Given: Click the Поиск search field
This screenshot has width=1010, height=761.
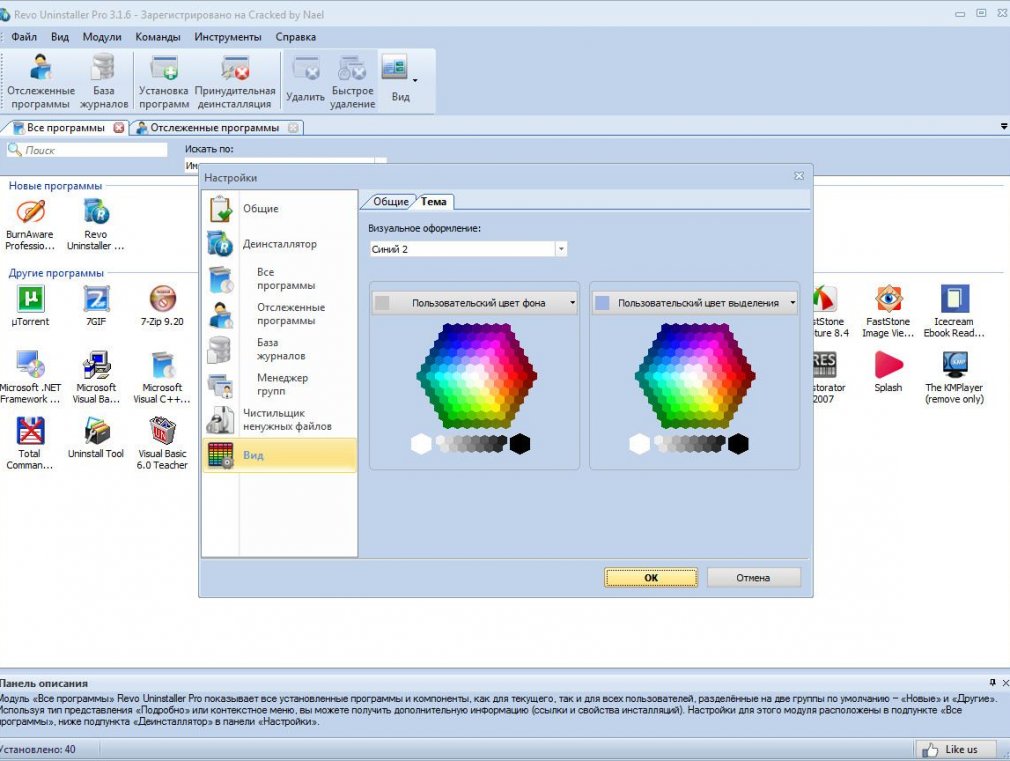Looking at the screenshot, I should point(88,150).
